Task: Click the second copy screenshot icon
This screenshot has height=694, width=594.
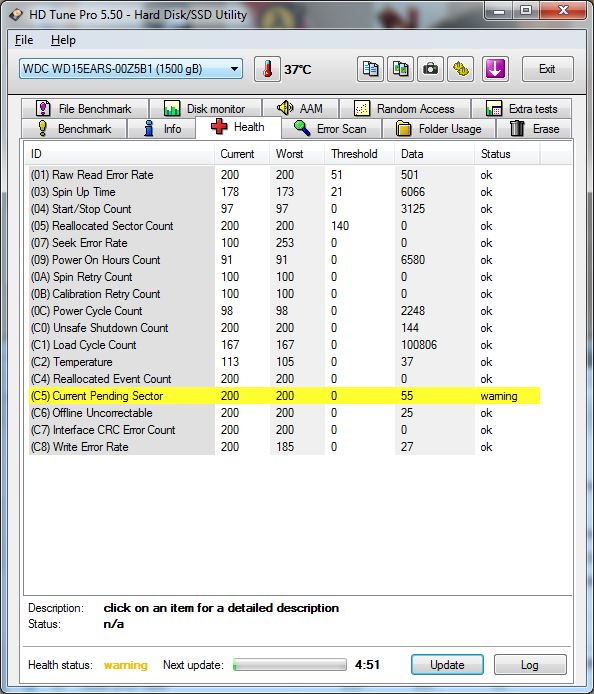Action: click(400, 69)
